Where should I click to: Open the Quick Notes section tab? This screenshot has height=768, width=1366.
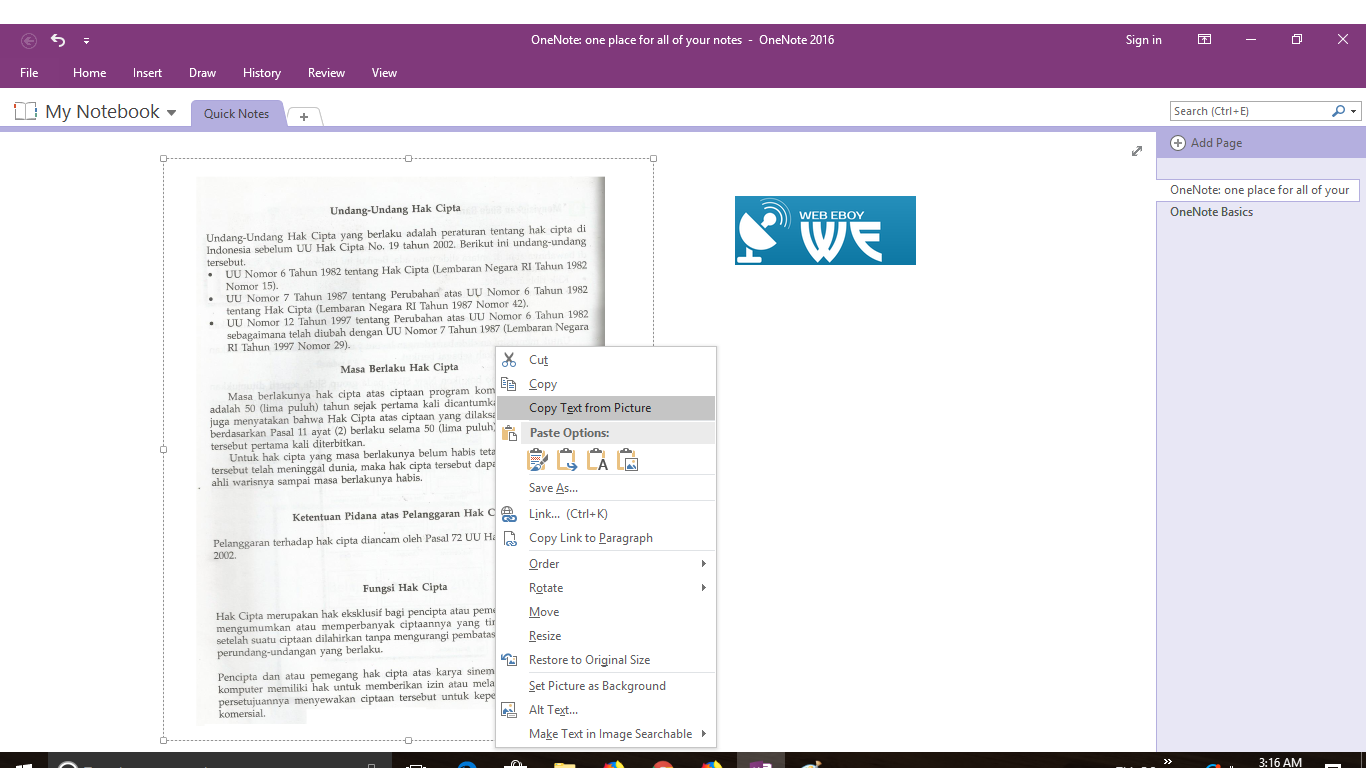point(236,113)
